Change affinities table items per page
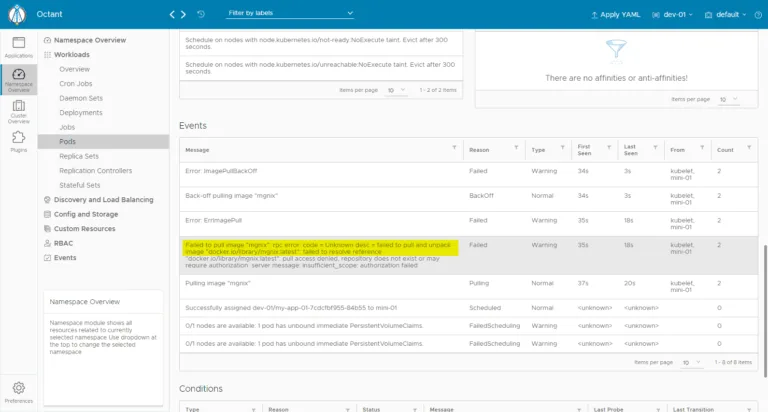The image size is (768, 412). (x=728, y=99)
